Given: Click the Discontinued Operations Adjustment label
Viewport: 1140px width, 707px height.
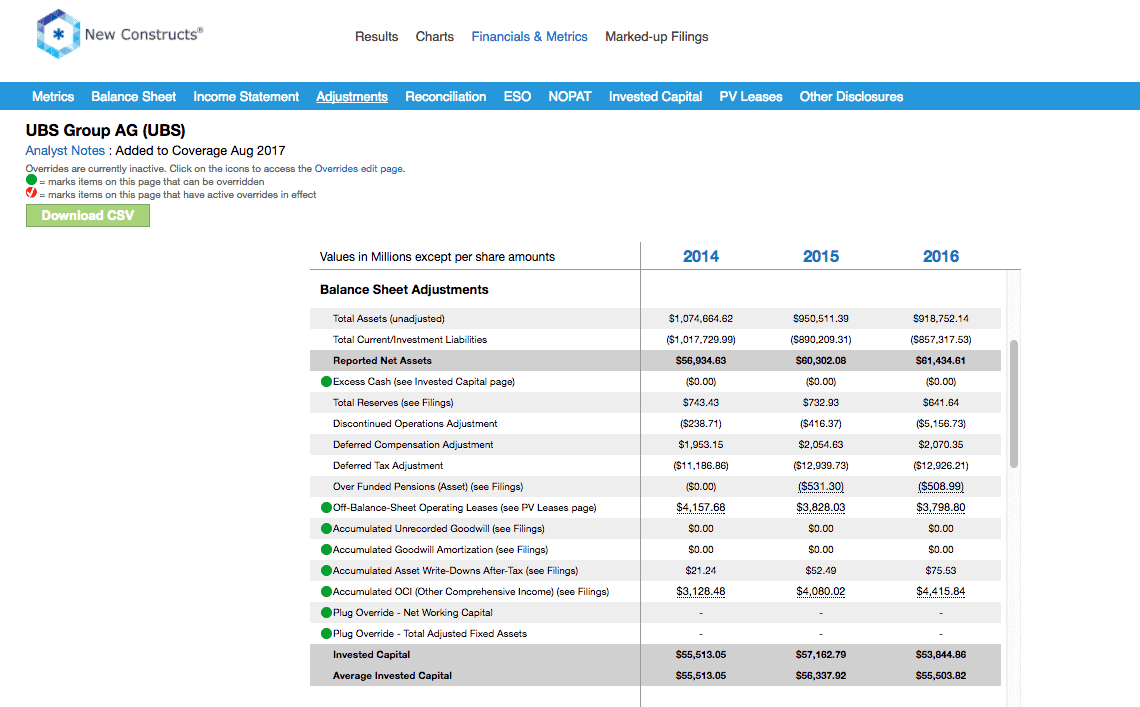Looking at the screenshot, I should (x=415, y=423).
